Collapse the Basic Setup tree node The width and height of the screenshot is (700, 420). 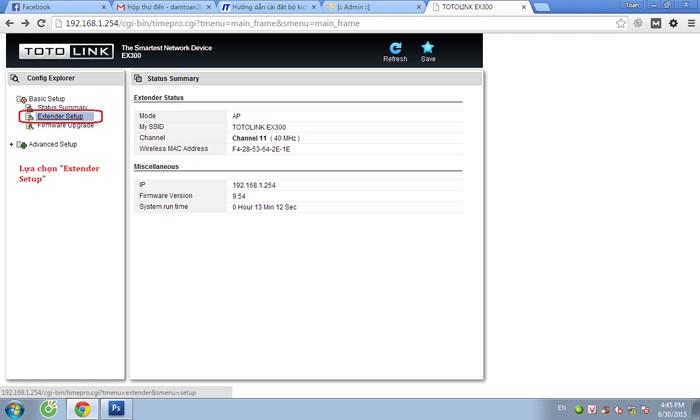21,99
